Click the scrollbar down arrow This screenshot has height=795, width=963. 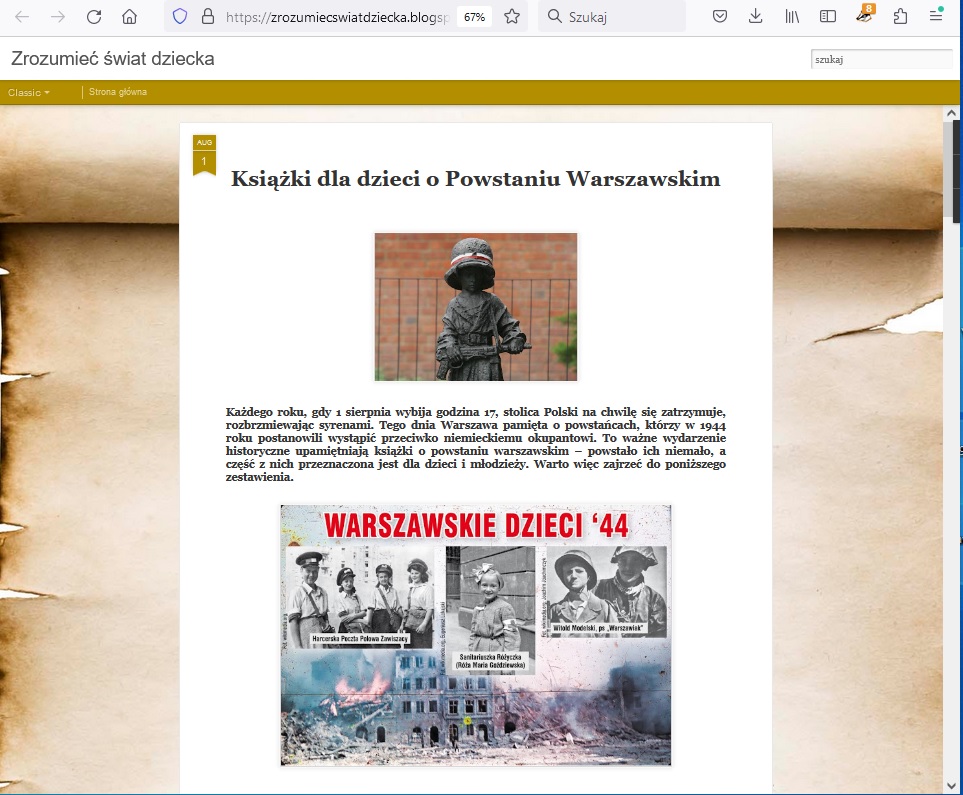pyautogui.click(x=951, y=785)
